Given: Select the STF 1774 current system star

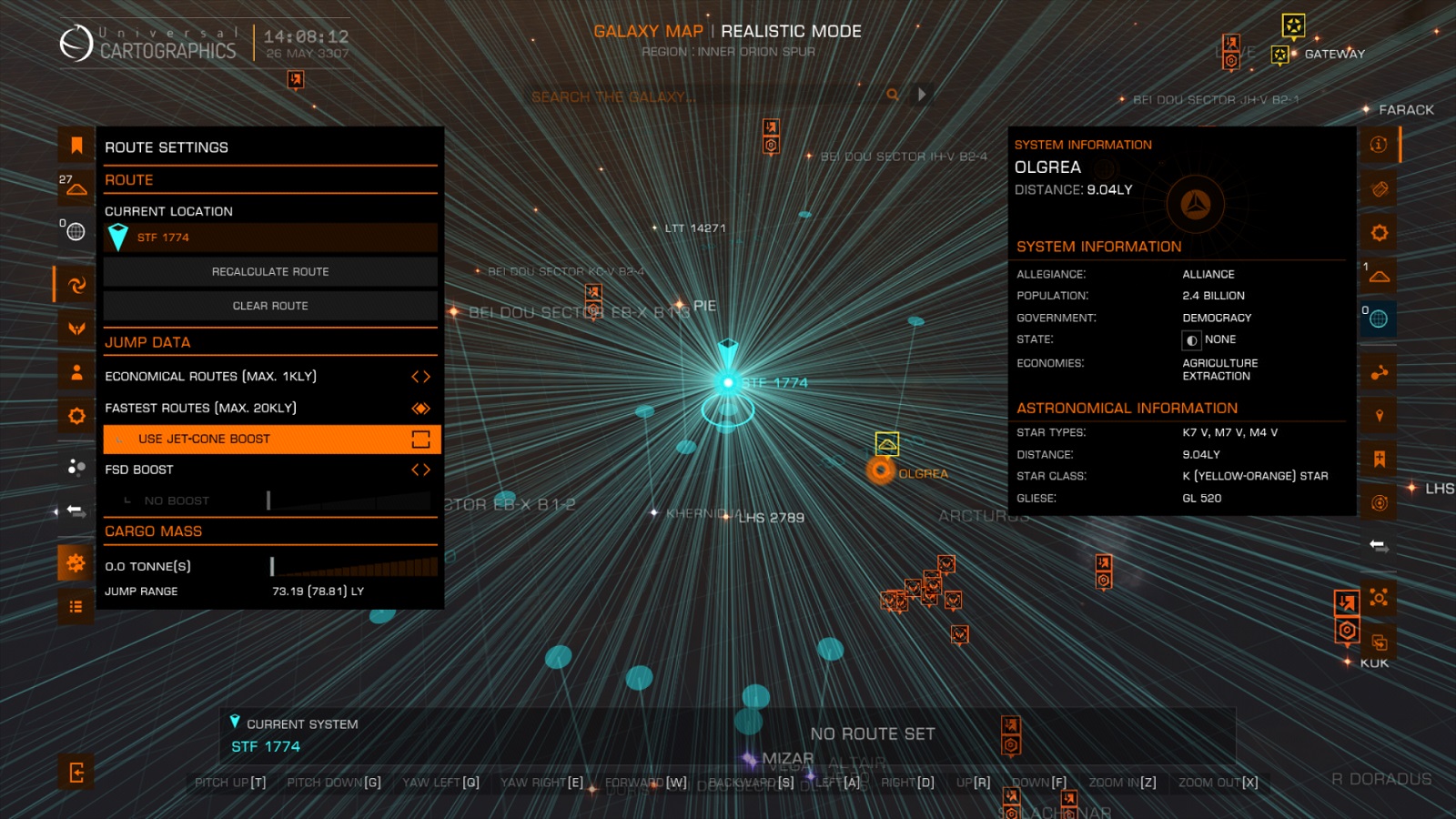Looking at the screenshot, I should pos(728,382).
